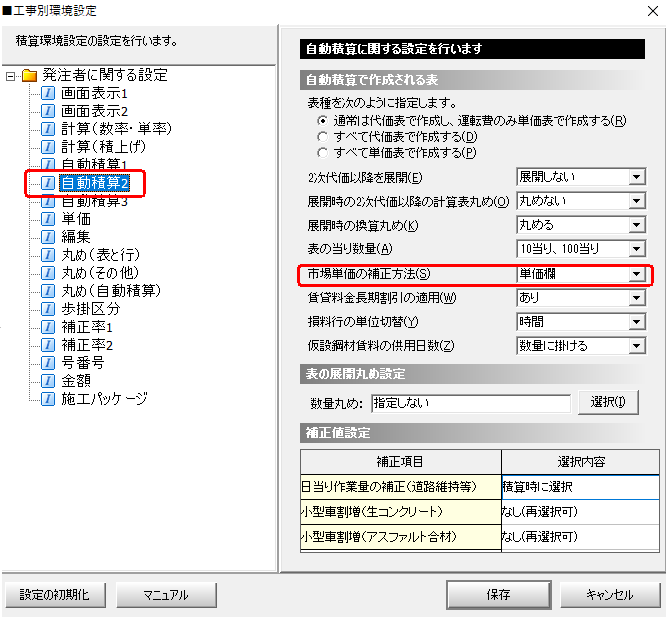Click the icon beside 丸め(その他)
666x618 pixels.
click(48, 273)
